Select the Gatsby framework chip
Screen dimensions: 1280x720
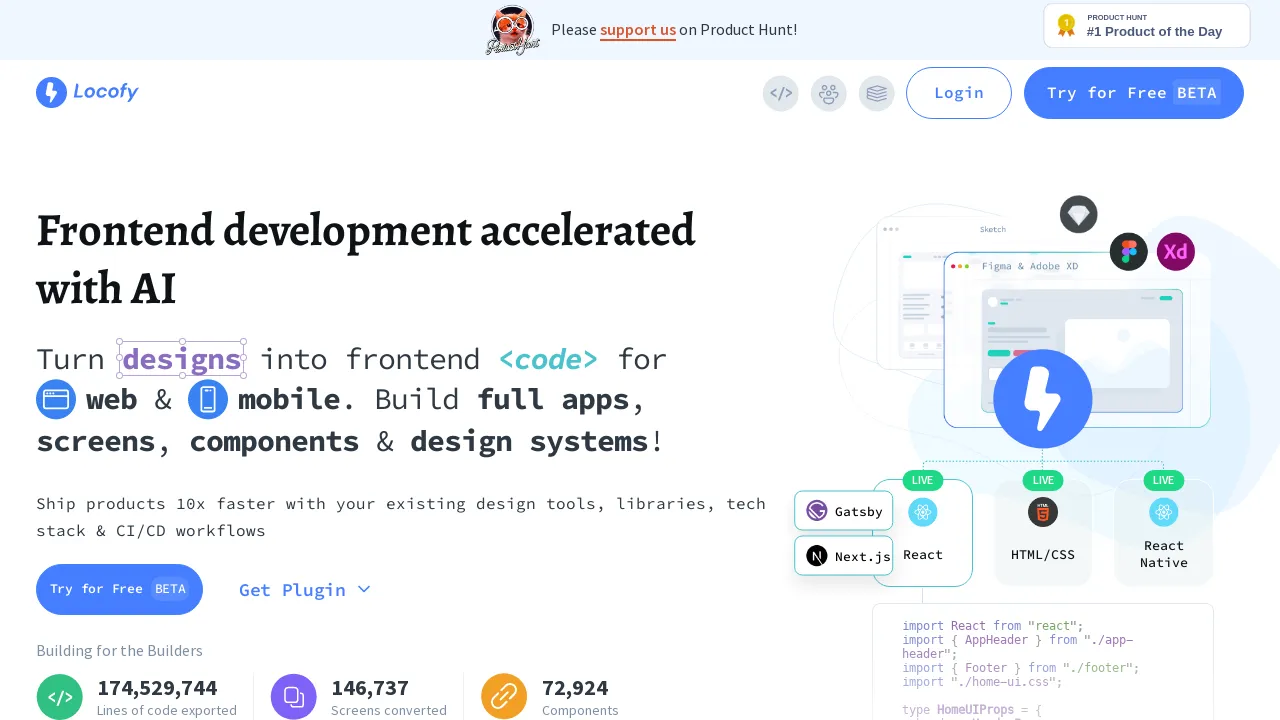point(844,511)
